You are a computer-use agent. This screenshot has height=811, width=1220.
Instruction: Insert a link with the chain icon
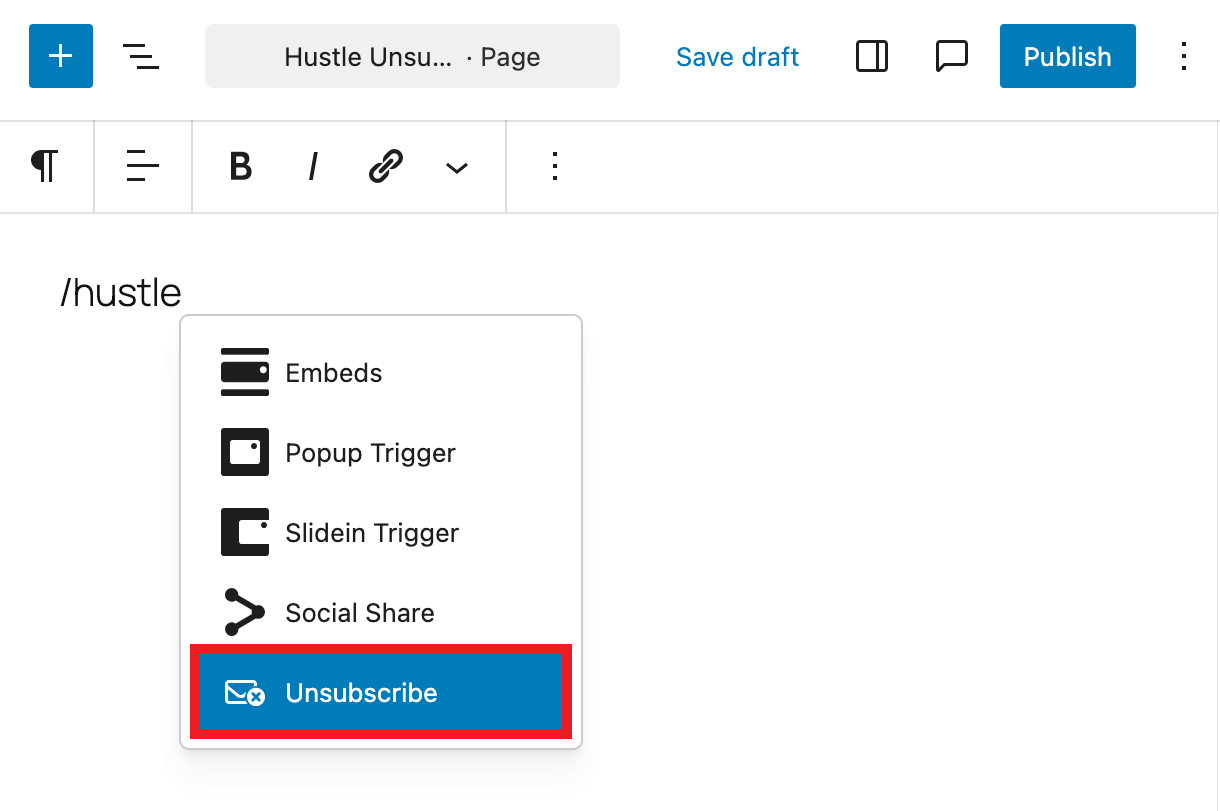[x=386, y=167]
